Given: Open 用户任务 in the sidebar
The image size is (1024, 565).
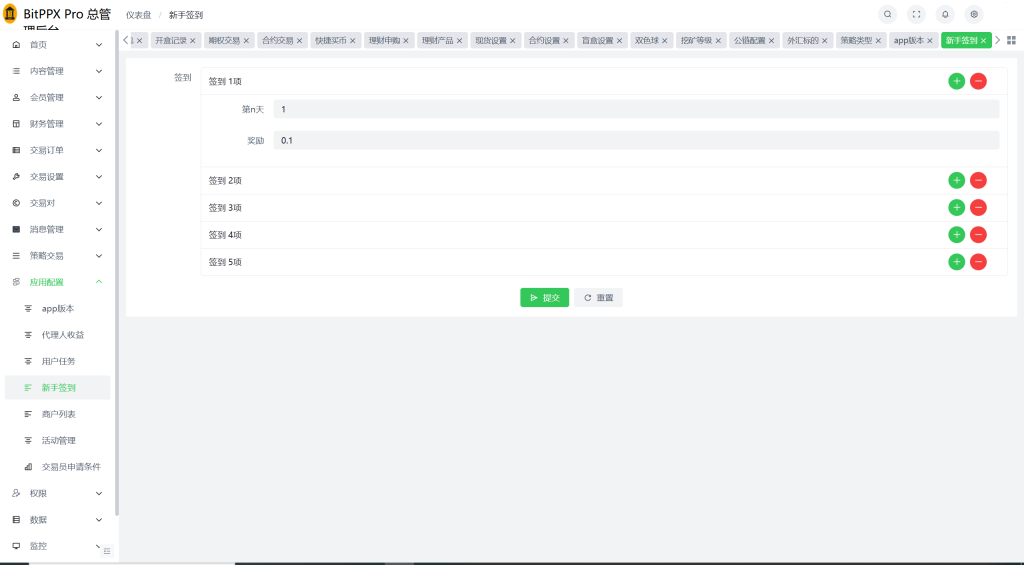Looking at the screenshot, I should [57, 361].
